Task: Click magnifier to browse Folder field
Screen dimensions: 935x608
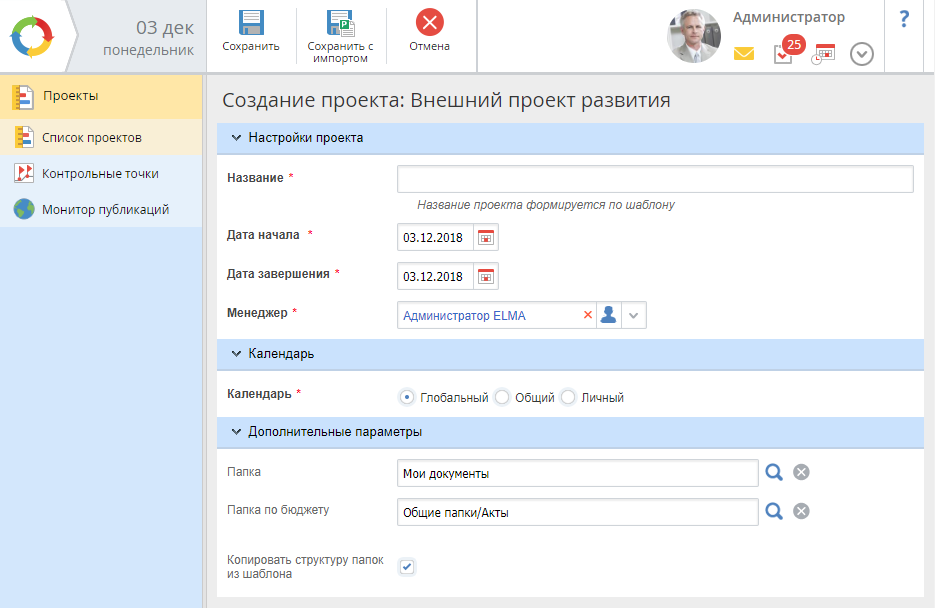Action: point(774,472)
